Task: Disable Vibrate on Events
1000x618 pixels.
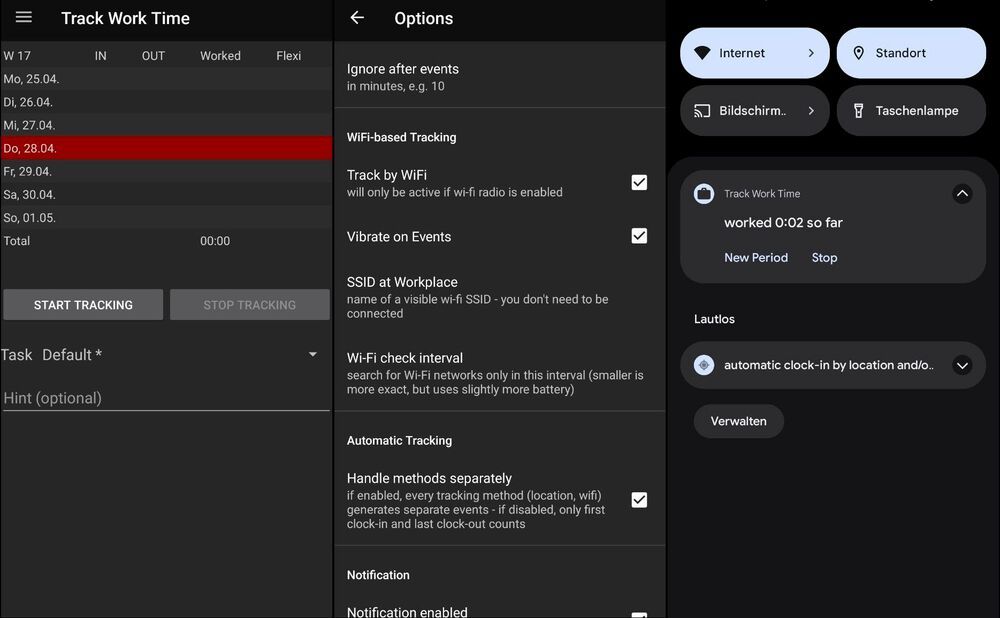Action: click(x=639, y=236)
